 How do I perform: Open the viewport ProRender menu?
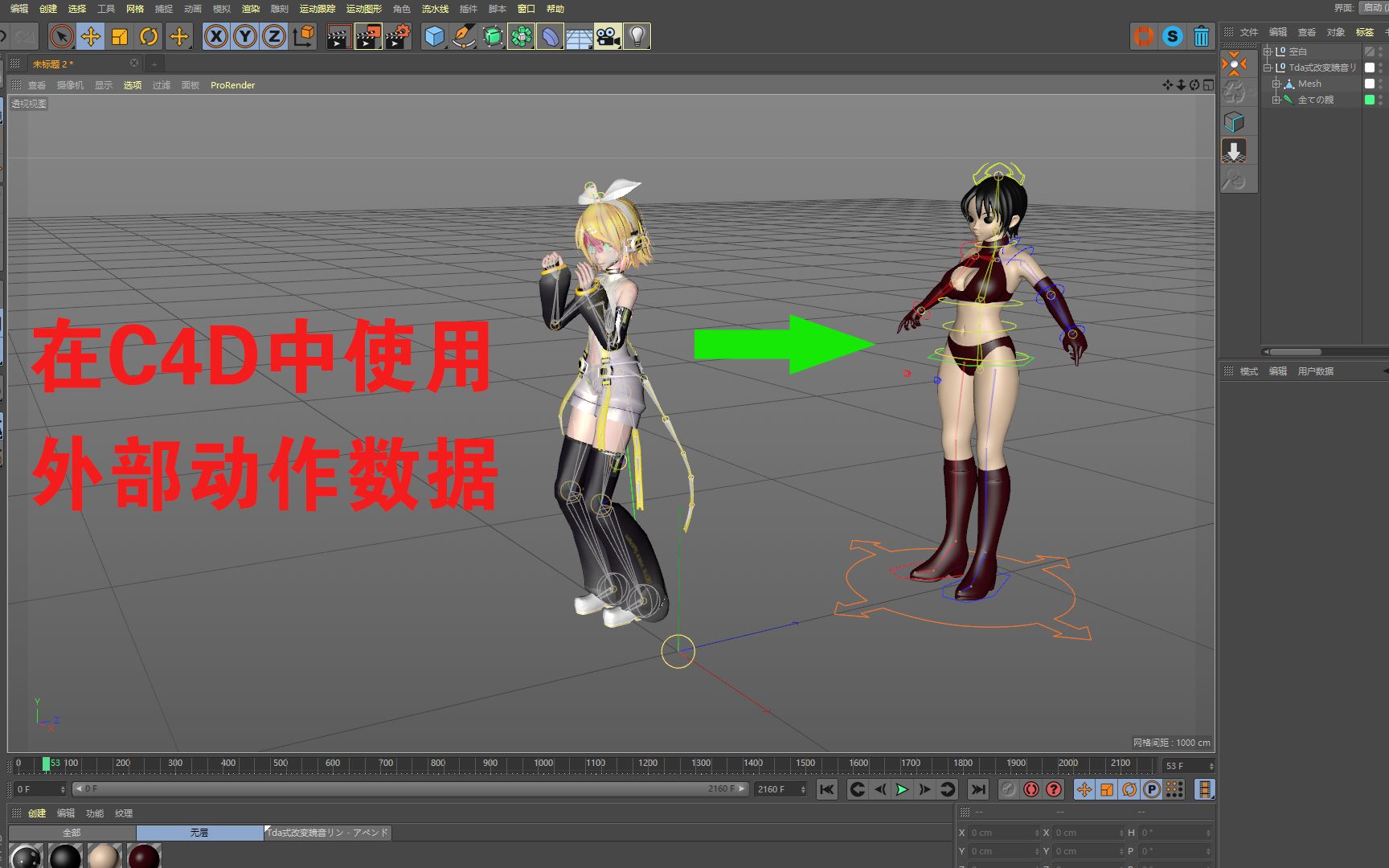(232, 85)
